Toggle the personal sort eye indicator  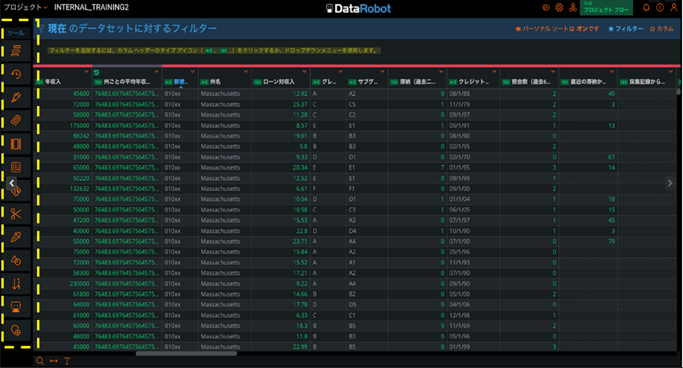[x=518, y=29]
